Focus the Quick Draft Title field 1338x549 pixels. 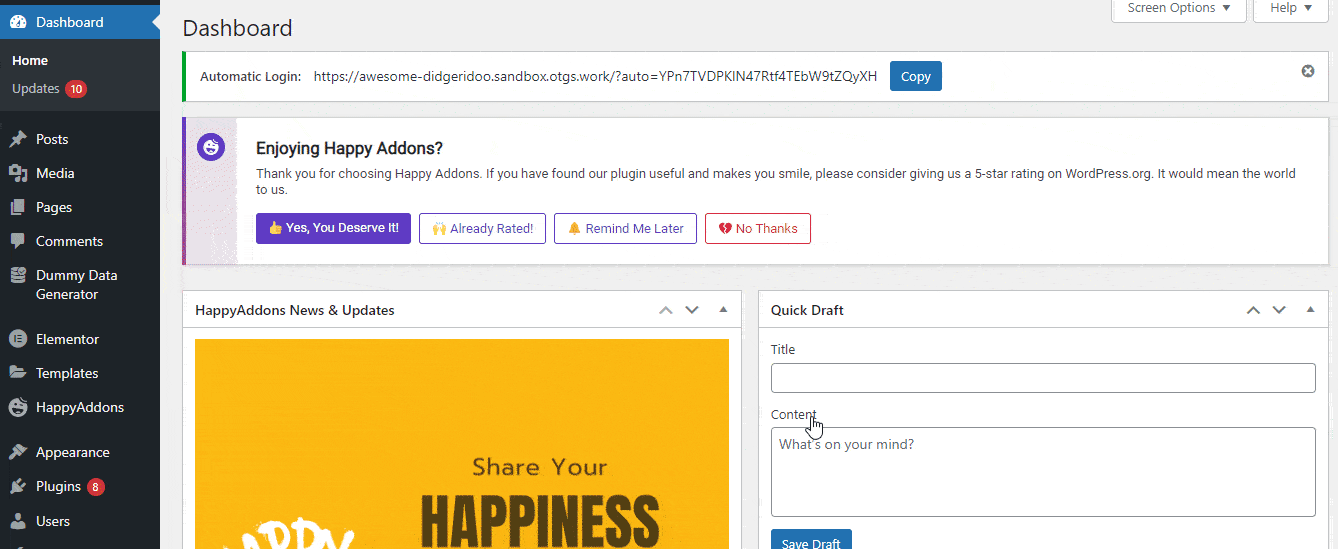(1043, 378)
